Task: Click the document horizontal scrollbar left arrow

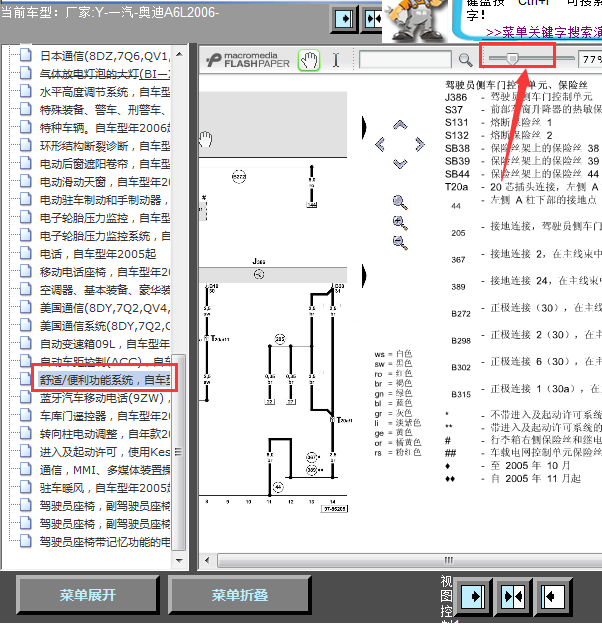Action: click(207, 560)
